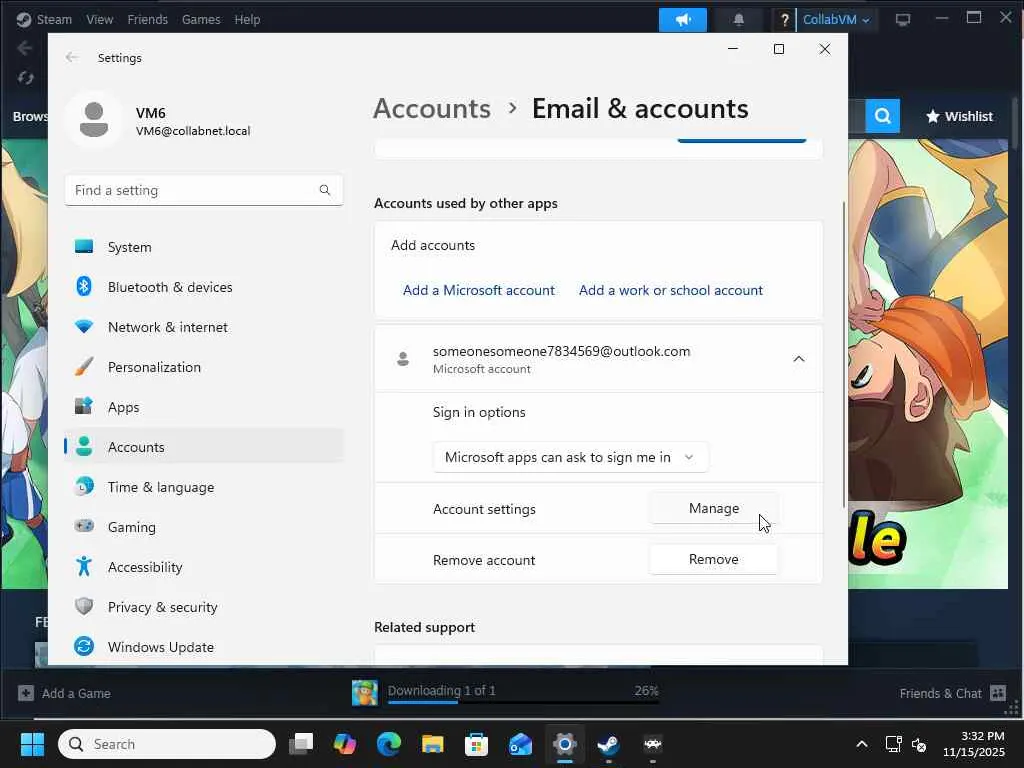
Task: Collapse the outlook.com account entry
Action: (799, 359)
